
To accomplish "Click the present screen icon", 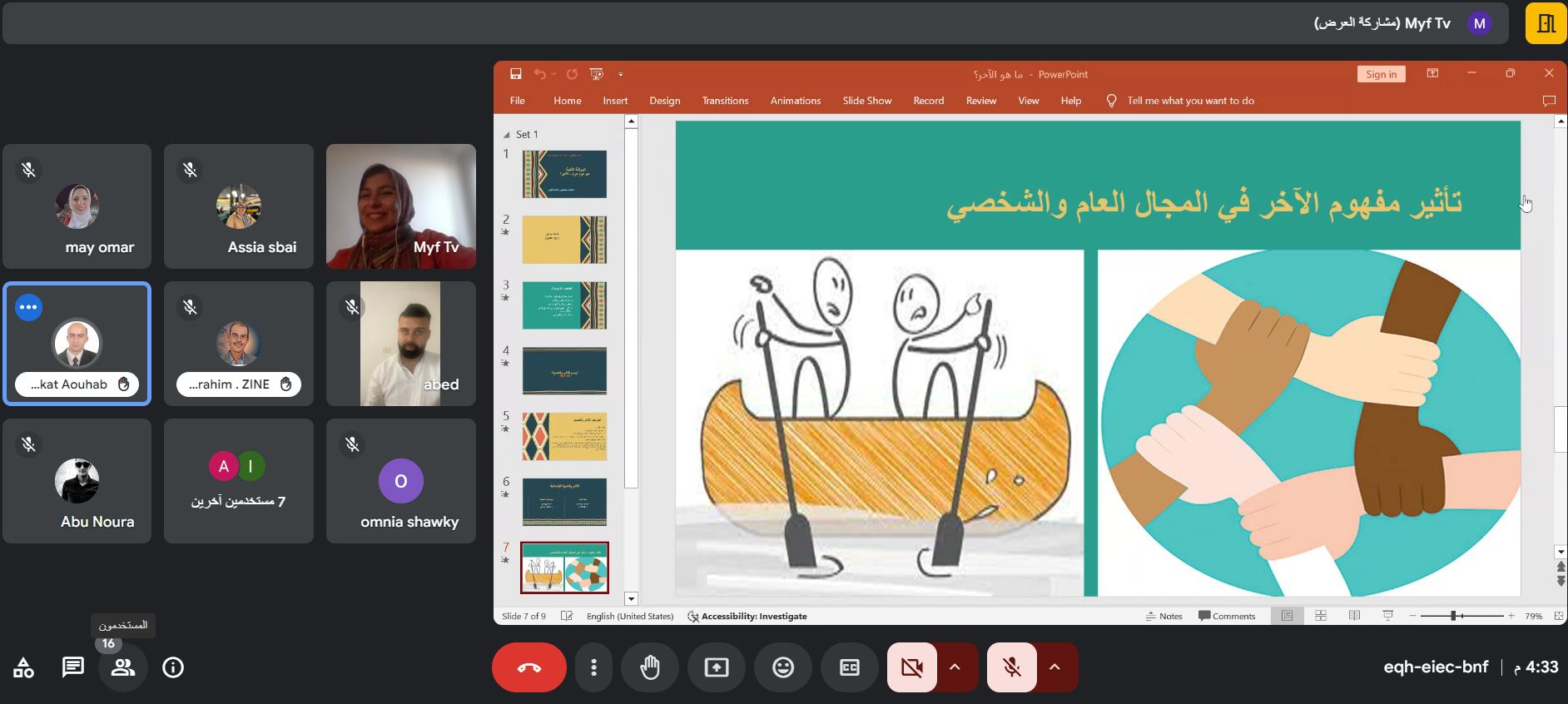I will point(717,667).
